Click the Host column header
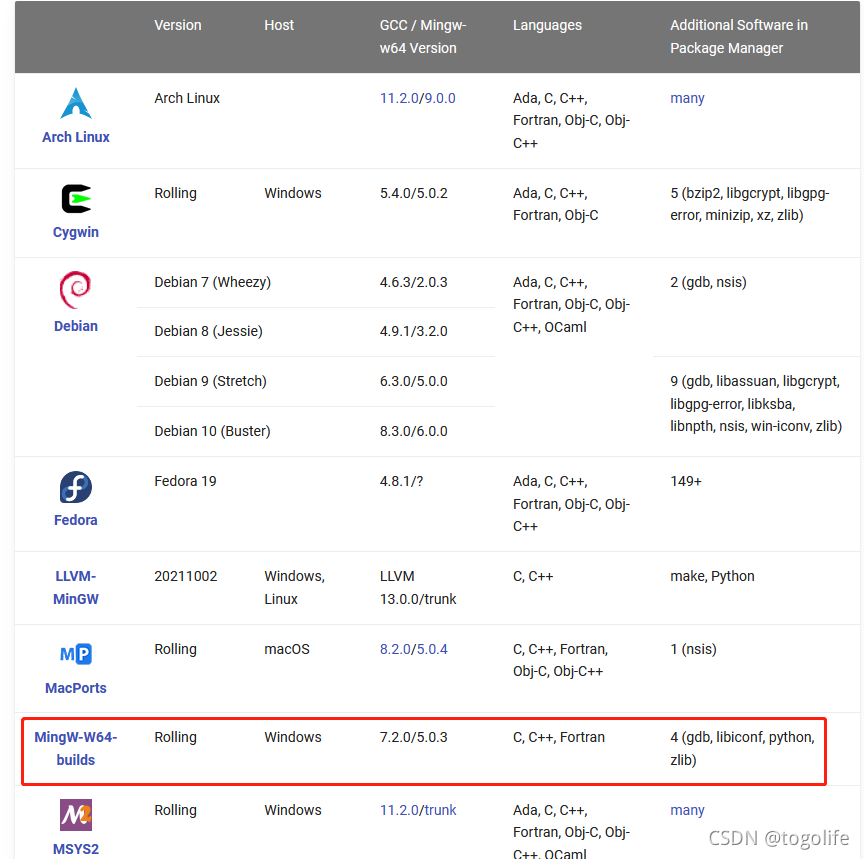 click(x=279, y=25)
